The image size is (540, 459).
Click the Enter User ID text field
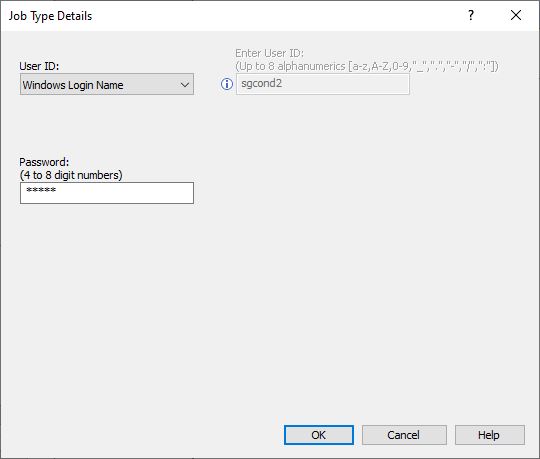tap(323, 84)
